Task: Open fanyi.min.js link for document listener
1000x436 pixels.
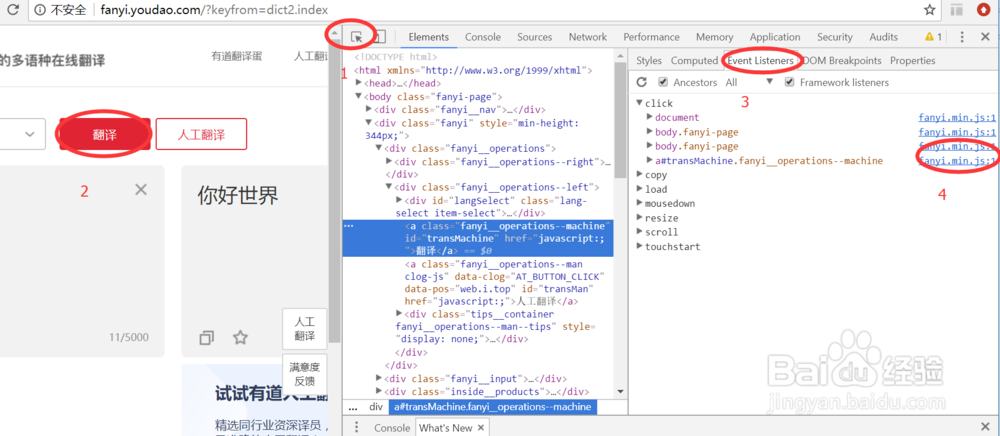Action: [x=957, y=117]
